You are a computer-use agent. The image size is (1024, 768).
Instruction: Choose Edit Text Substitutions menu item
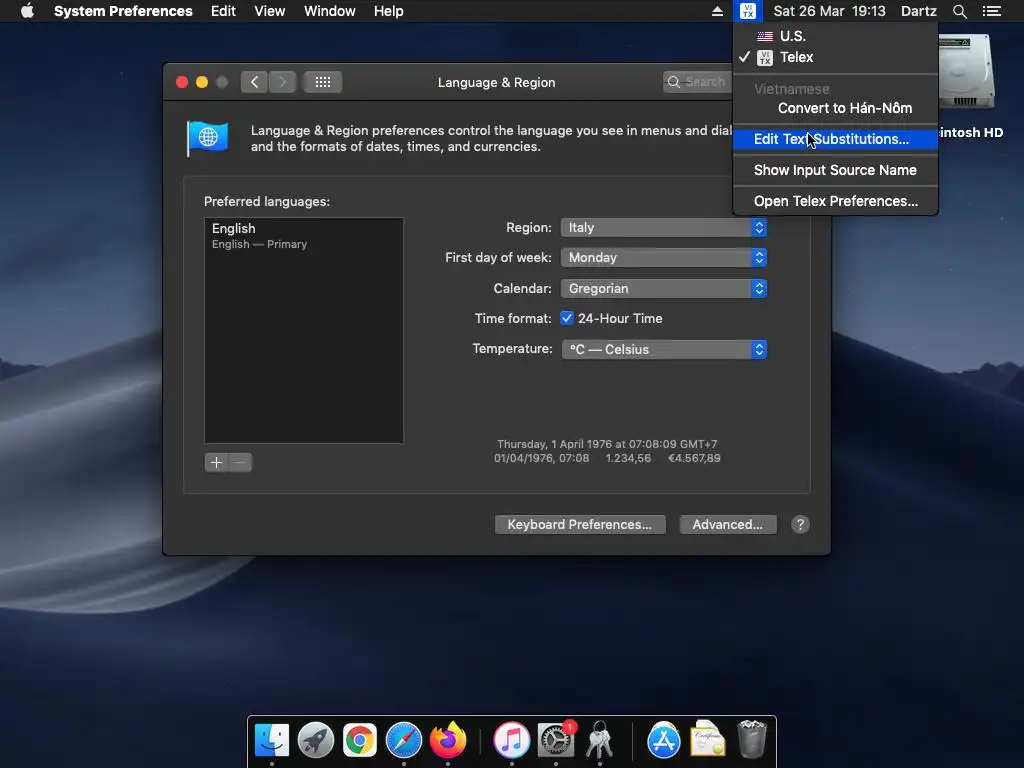[835, 139]
